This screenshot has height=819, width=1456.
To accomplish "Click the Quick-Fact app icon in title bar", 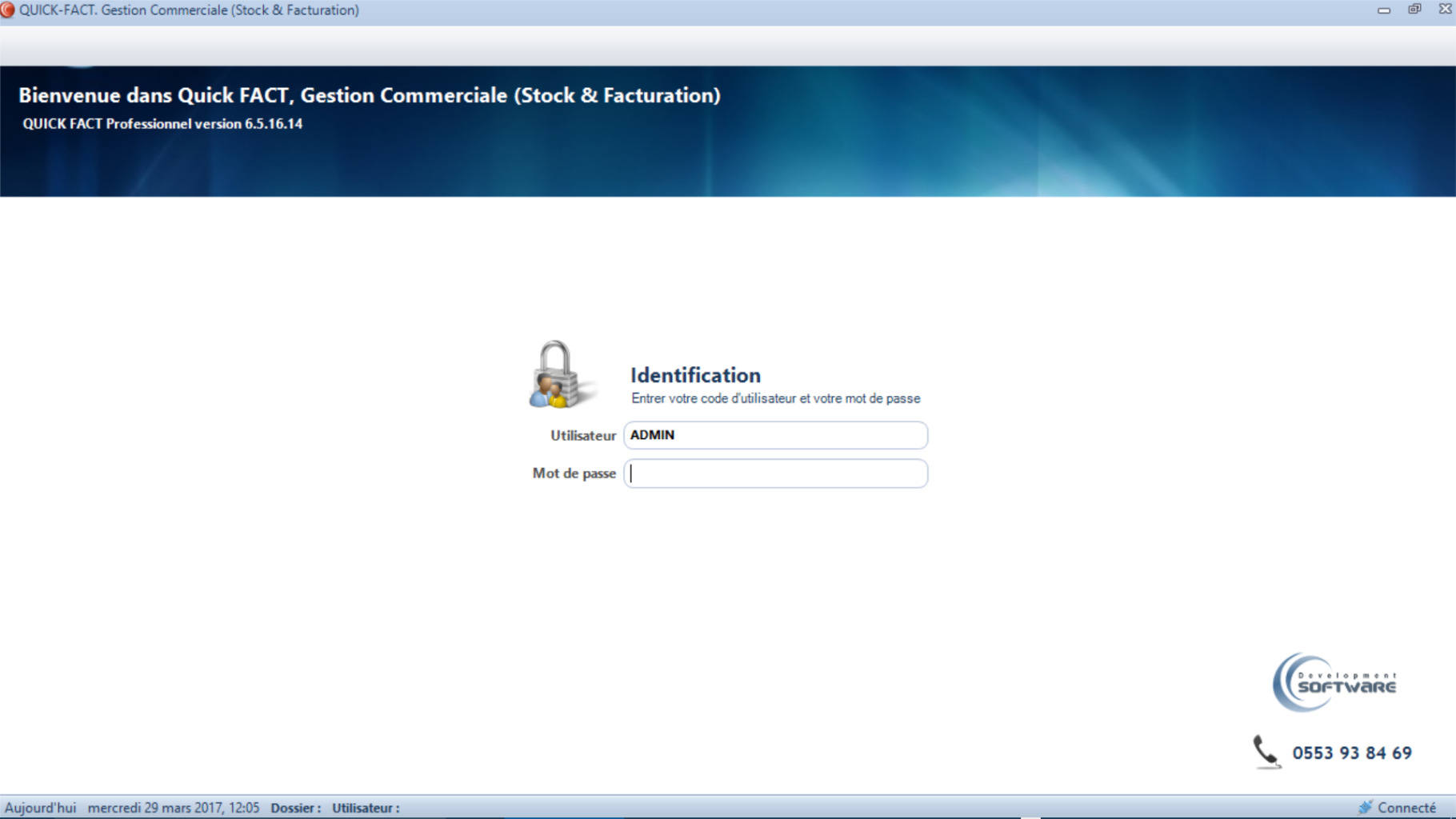I will tap(8, 10).
